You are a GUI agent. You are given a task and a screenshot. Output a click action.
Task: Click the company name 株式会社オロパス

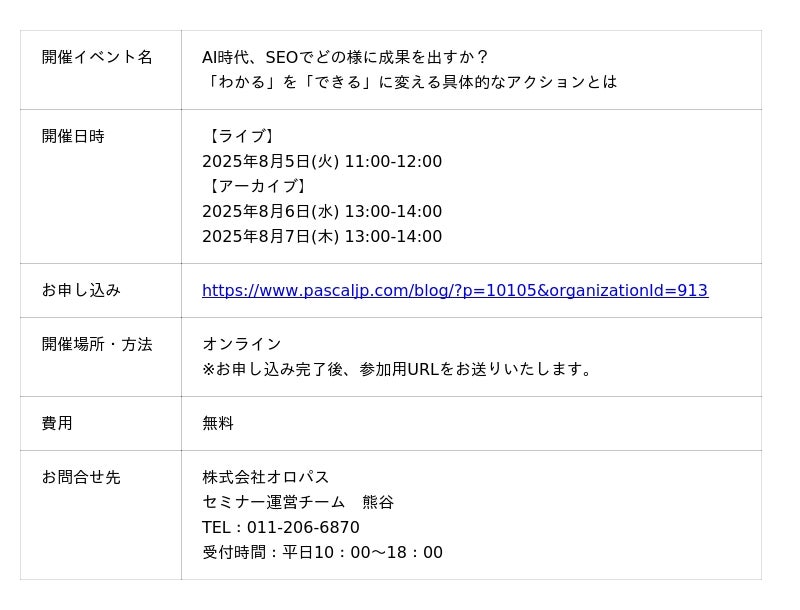[266, 477]
